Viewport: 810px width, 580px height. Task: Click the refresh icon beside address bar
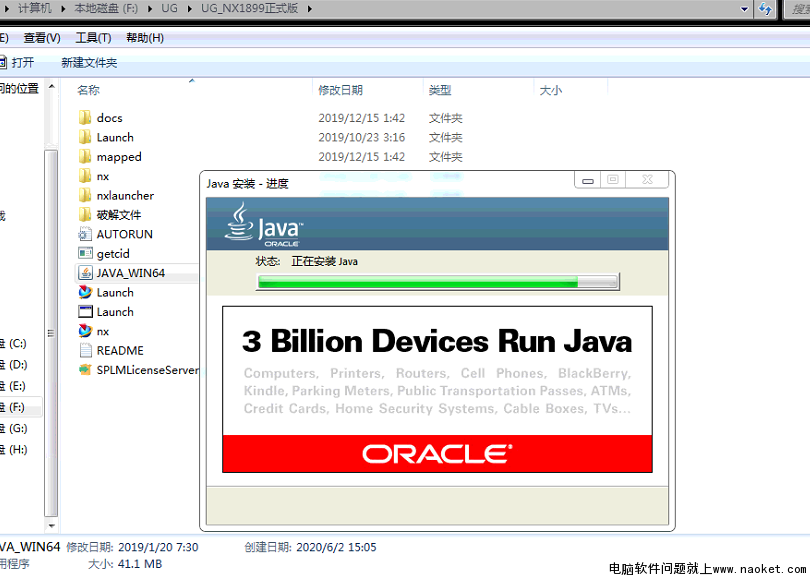(x=765, y=9)
